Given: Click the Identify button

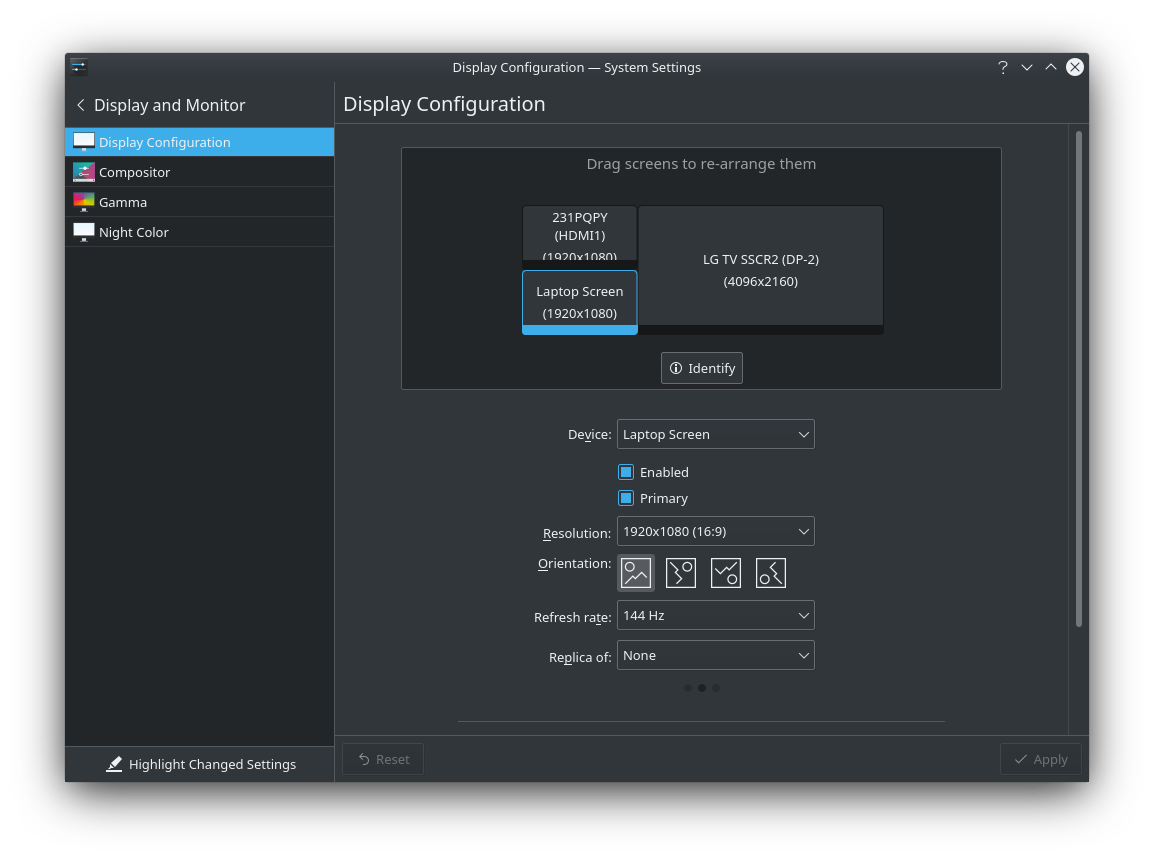Looking at the screenshot, I should [x=701, y=368].
